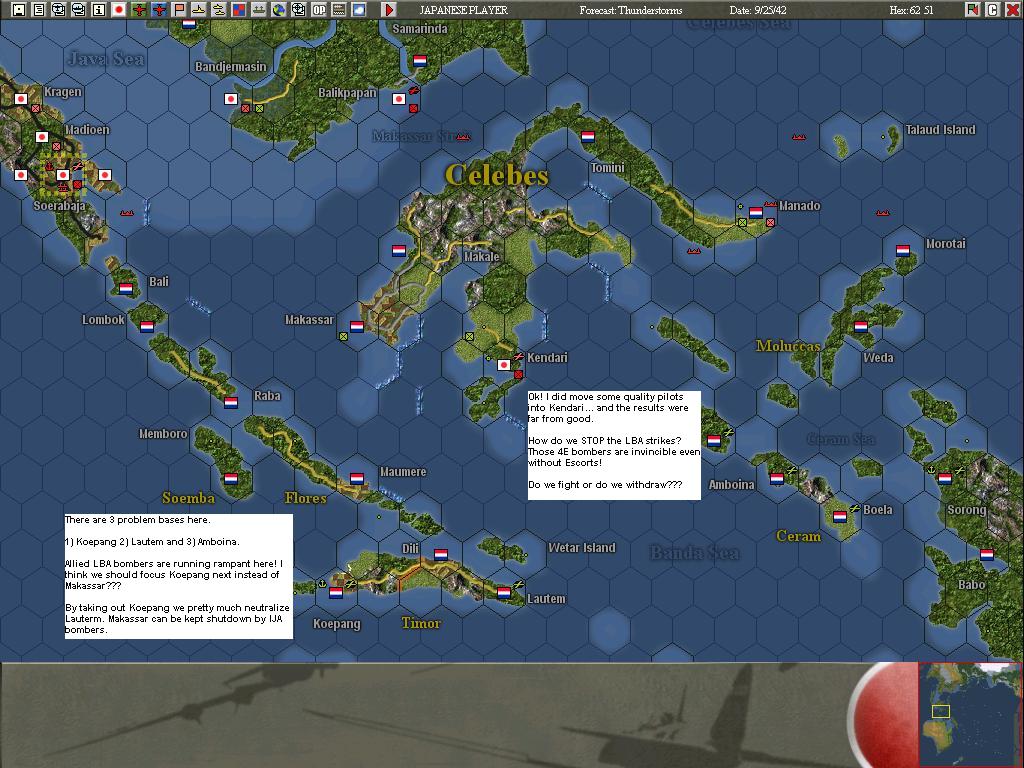Image resolution: width=1024 pixels, height=768 pixels.
Task: Select the Dutch flag base at Boela
Action: (840, 517)
